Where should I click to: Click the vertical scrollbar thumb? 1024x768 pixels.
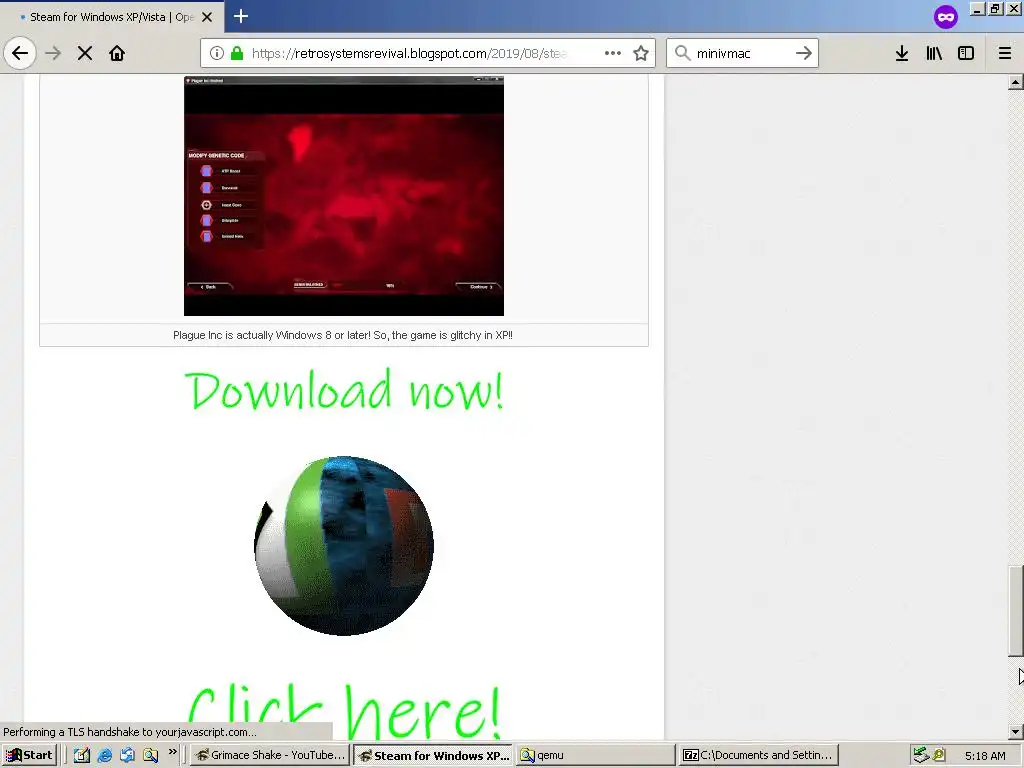coord(1015,611)
